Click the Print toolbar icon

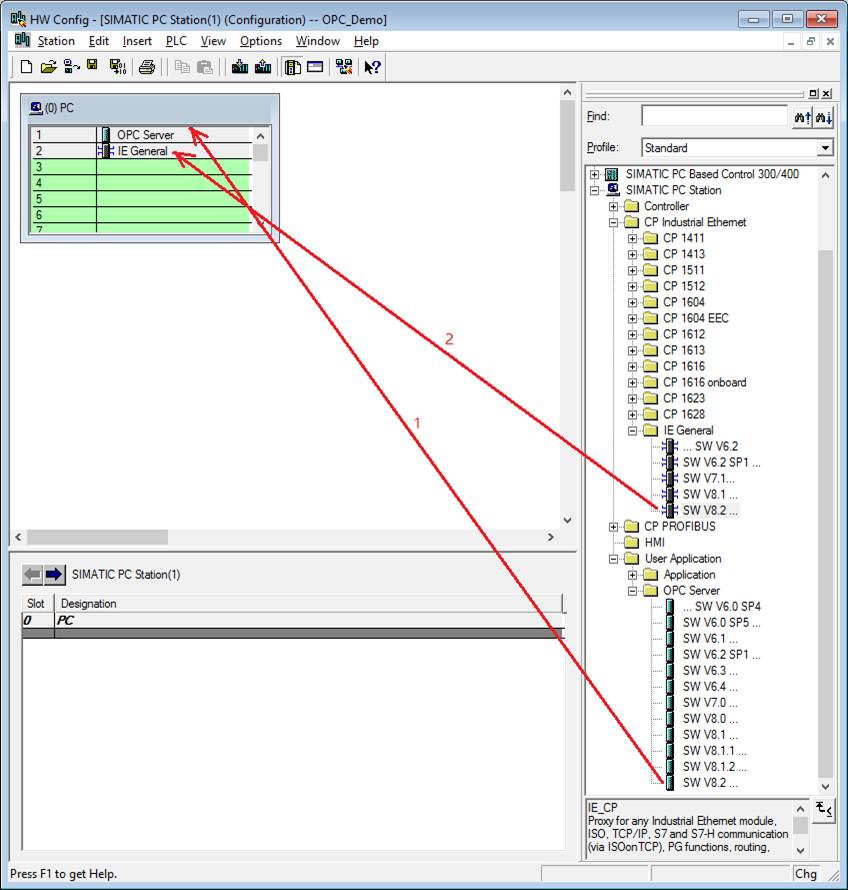click(147, 67)
